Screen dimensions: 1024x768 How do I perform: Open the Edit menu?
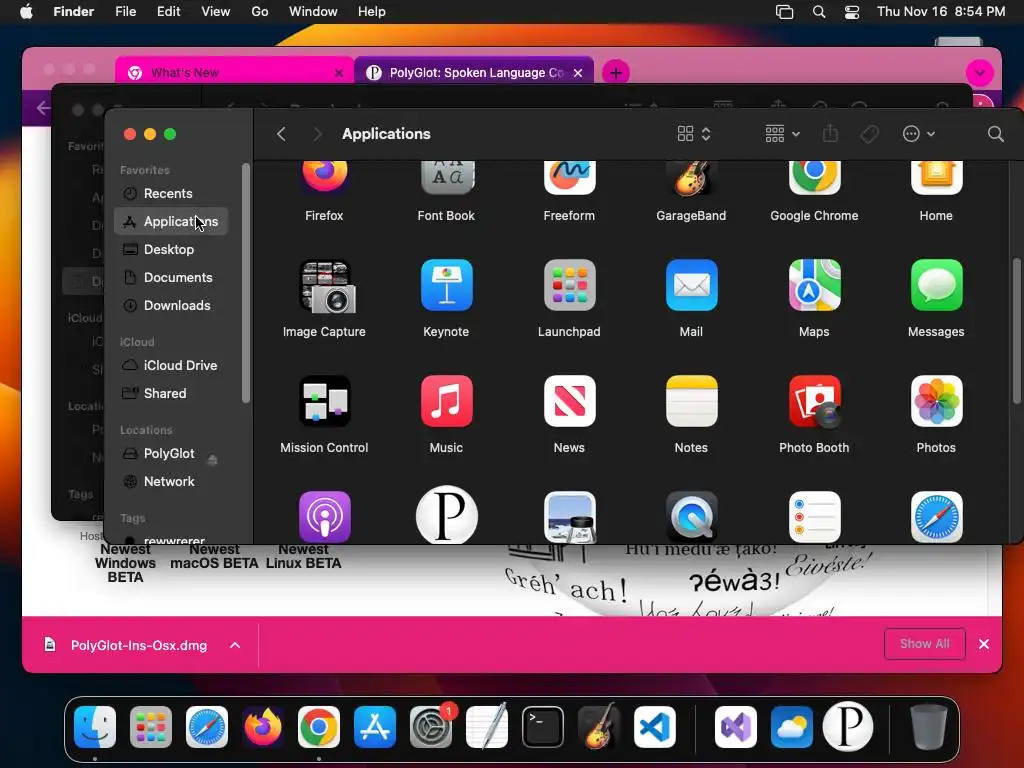click(x=168, y=11)
